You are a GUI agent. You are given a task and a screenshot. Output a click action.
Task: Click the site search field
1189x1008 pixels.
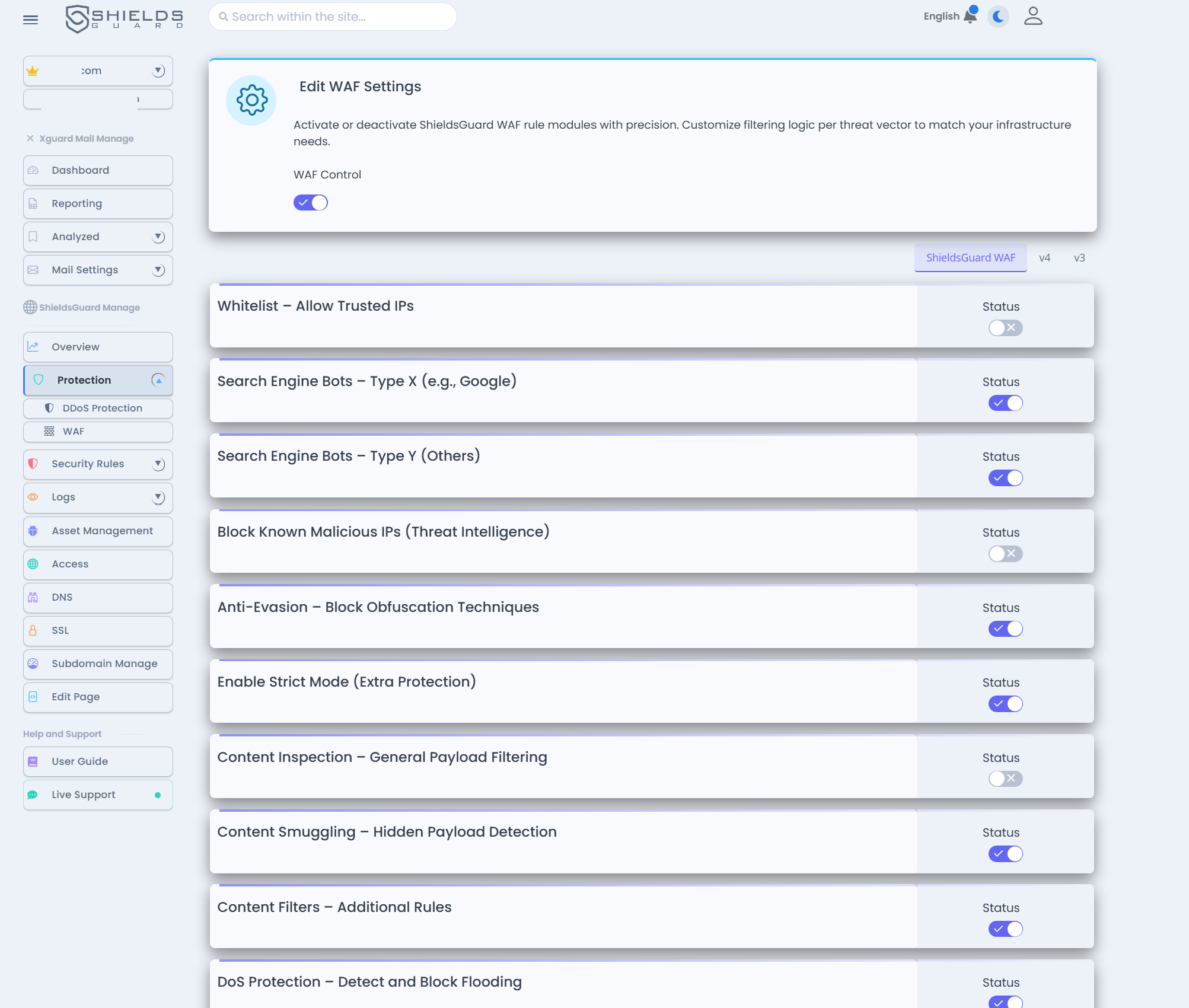pyautogui.click(x=332, y=17)
